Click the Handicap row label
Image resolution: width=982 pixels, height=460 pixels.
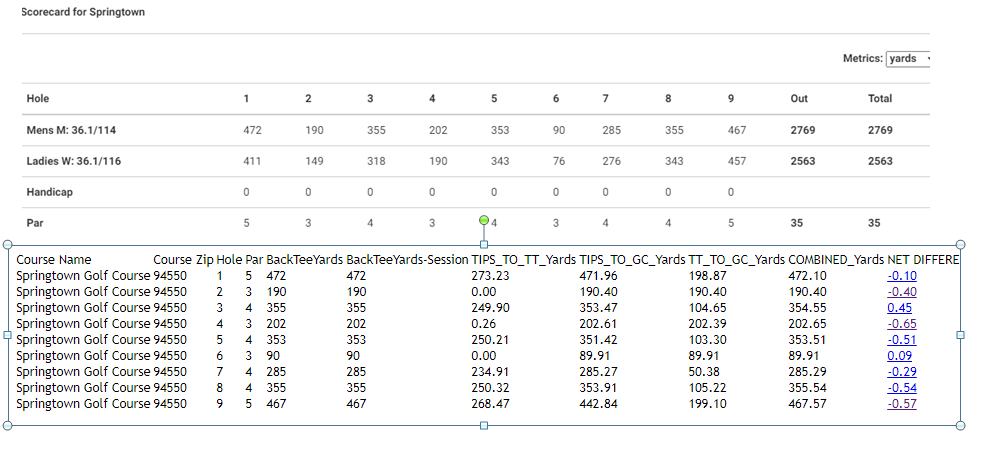click(x=49, y=192)
